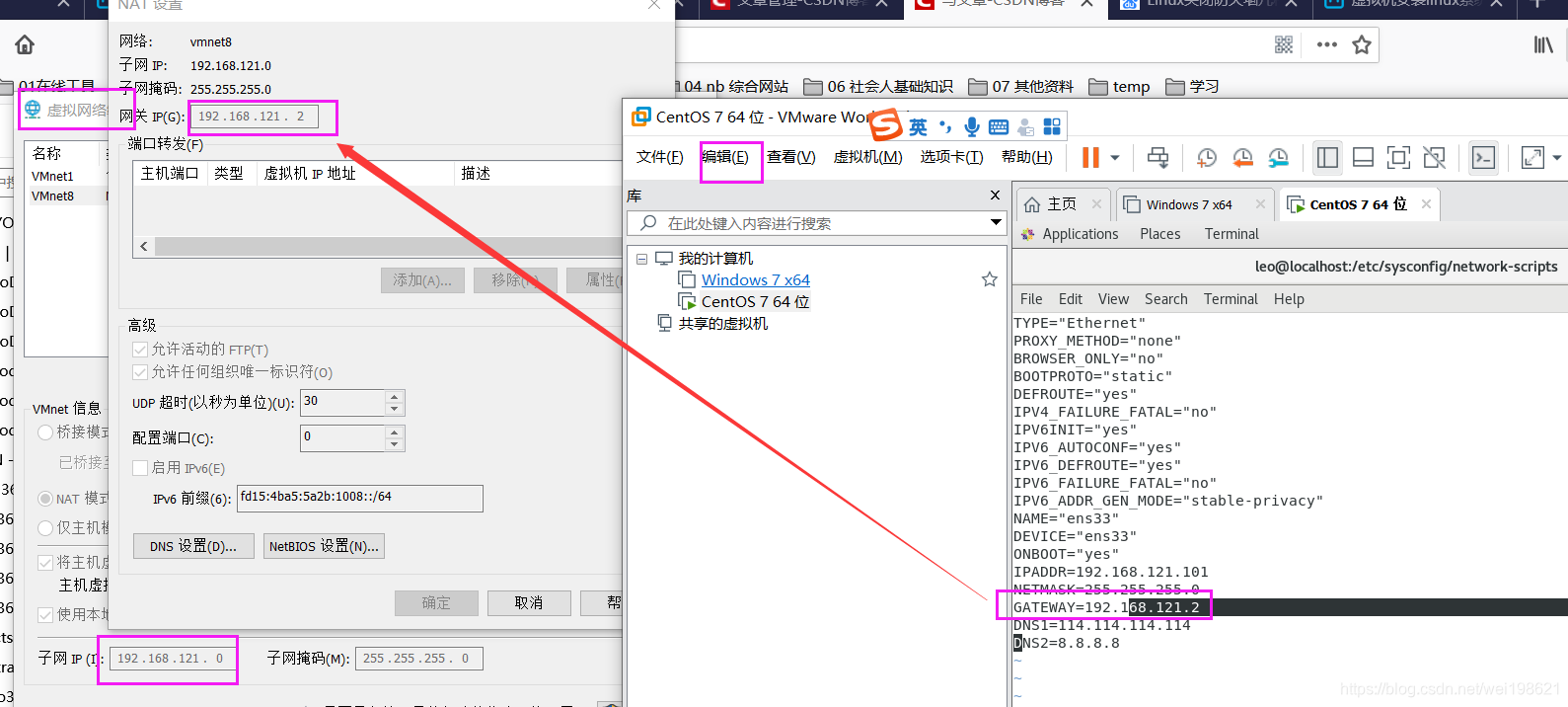This screenshot has height=707, width=1568.
Task: Take a snapshot using the clock-plus icon
Action: 1207,157
